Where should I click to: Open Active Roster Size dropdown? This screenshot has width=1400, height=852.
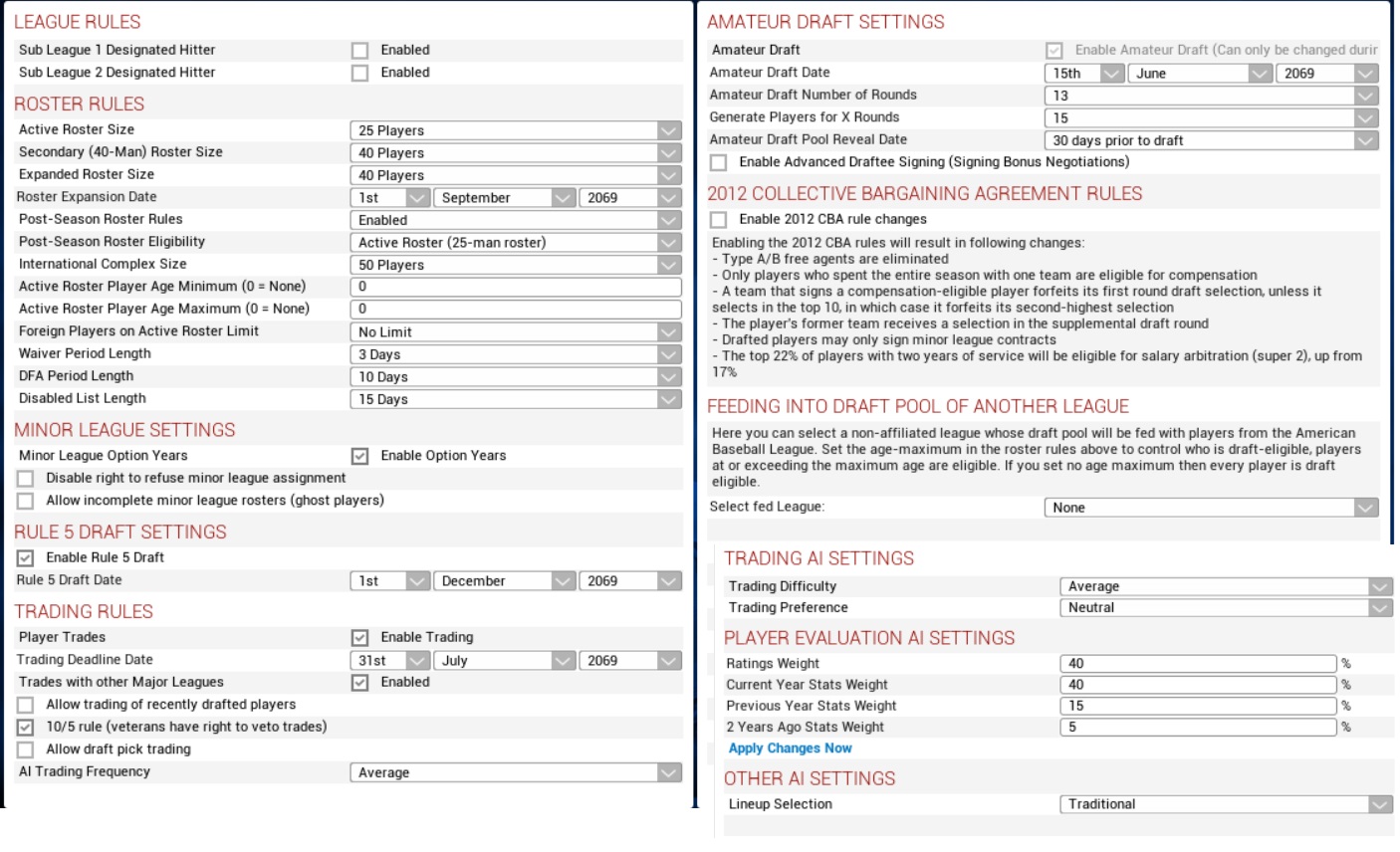515,130
